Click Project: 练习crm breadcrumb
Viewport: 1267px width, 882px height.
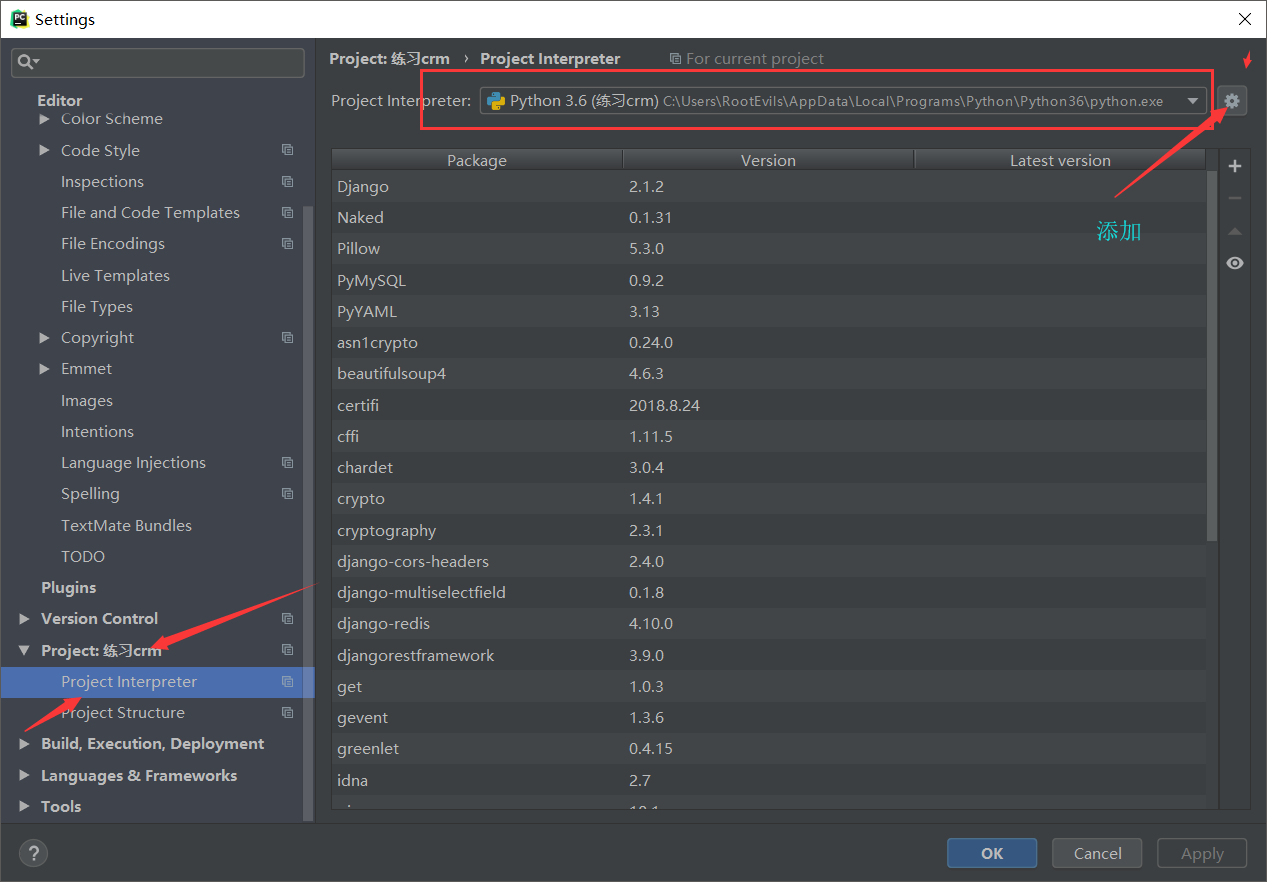[389, 58]
